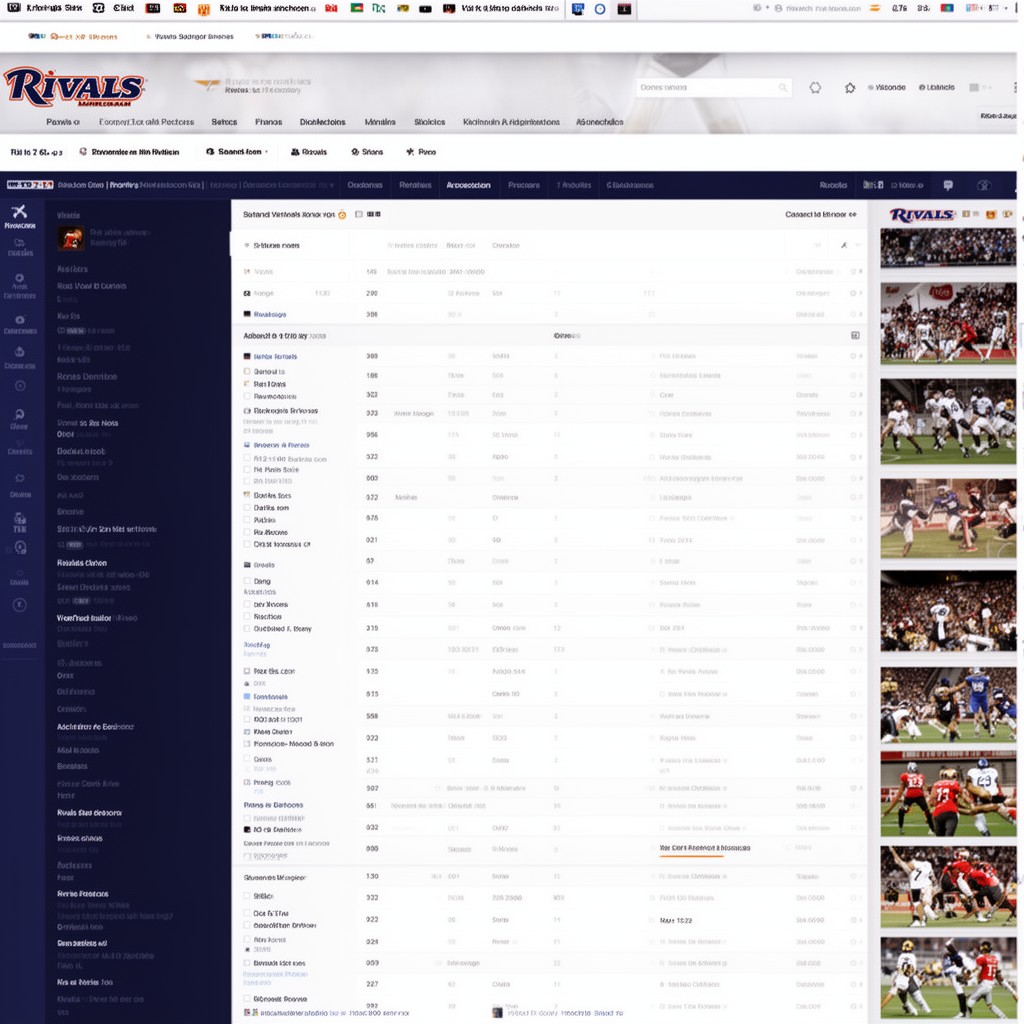
Task: Open the 'Dionfeotoins' header navigation item
Action: pos(323,122)
